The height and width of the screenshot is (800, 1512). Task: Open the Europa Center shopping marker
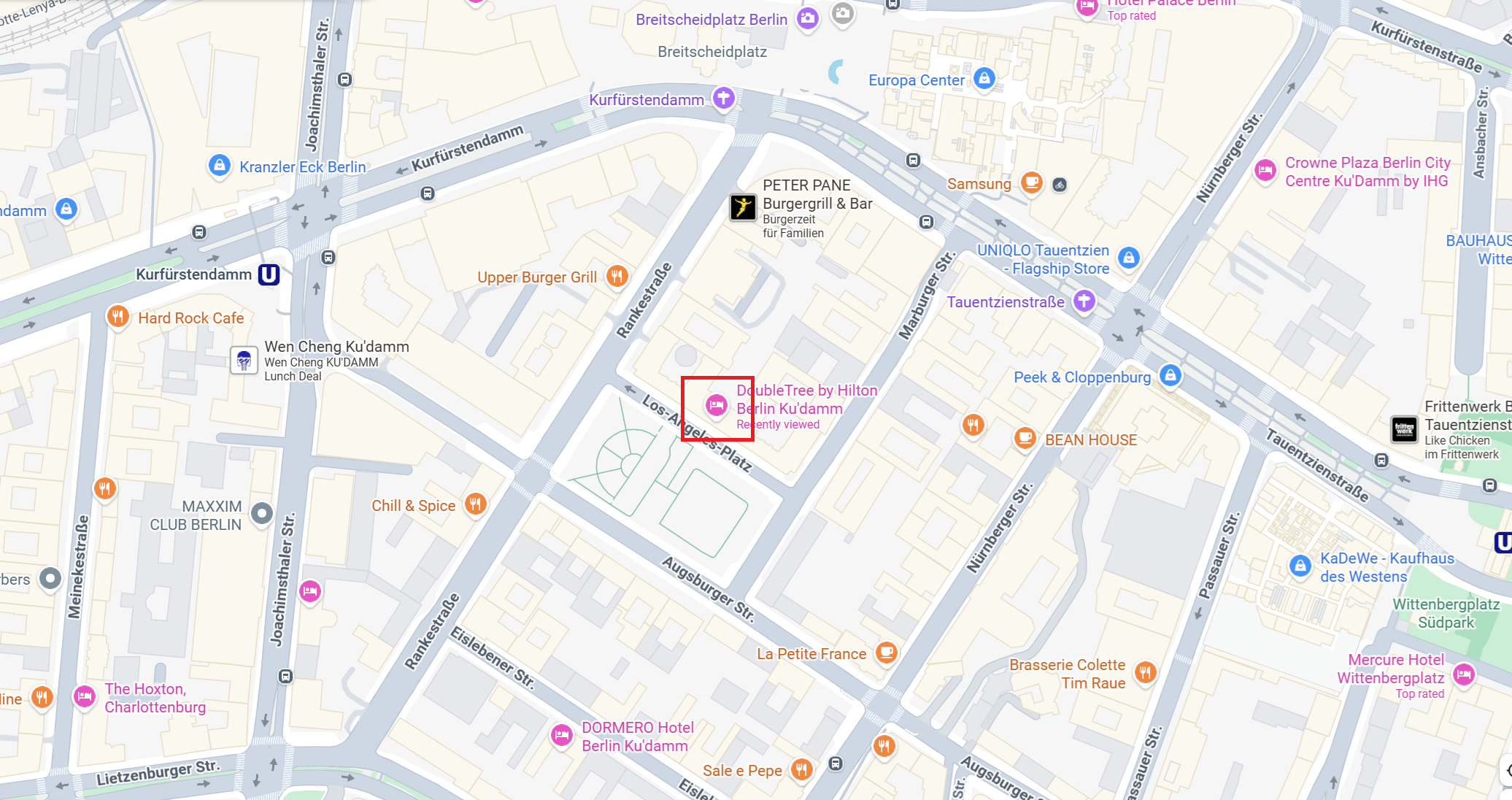(984, 78)
